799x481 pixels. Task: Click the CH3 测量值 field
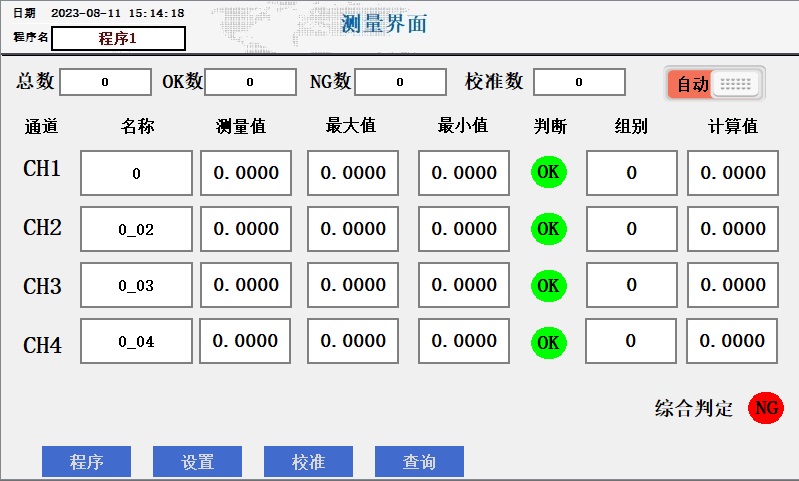click(246, 285)
